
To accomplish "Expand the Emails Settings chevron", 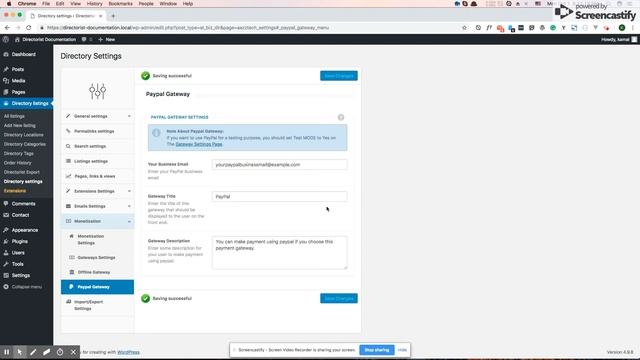I will [129, 206].
